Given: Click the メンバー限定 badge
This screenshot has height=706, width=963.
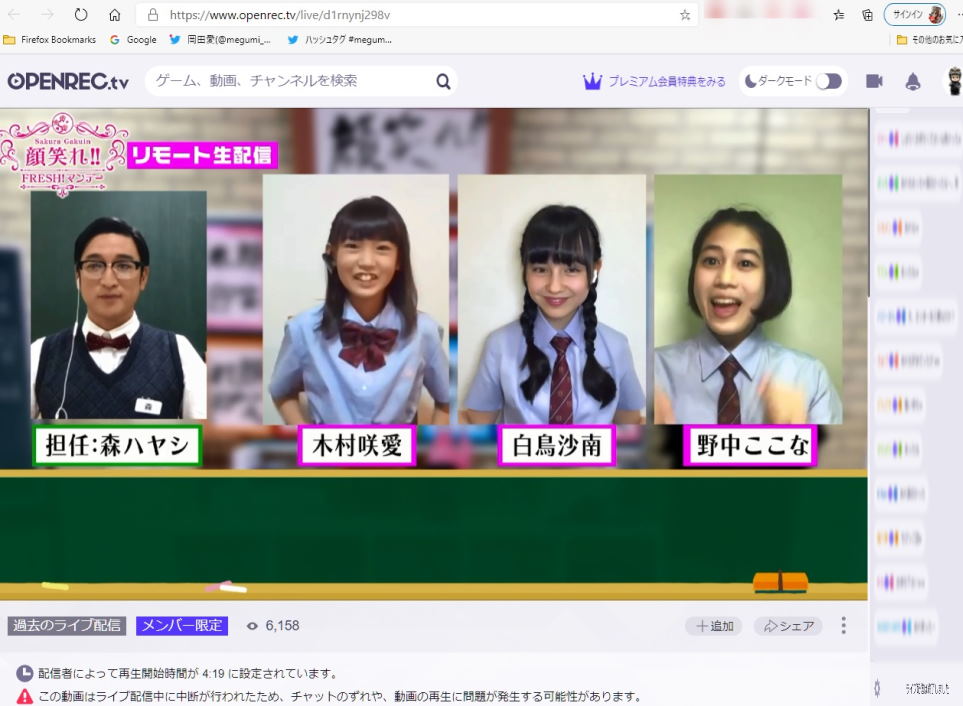Looking at the screenshot, I should pyautogui.click(x=182, y=626).
